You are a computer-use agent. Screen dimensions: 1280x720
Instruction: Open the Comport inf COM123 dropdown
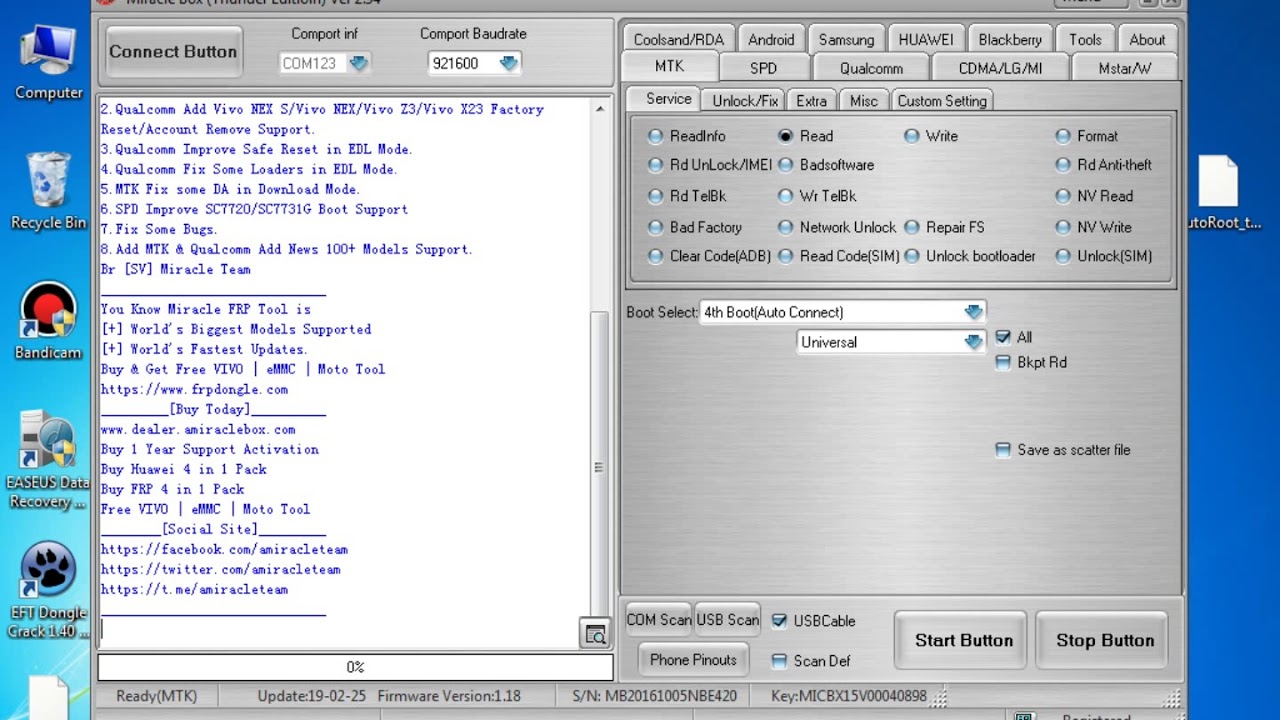358,63
